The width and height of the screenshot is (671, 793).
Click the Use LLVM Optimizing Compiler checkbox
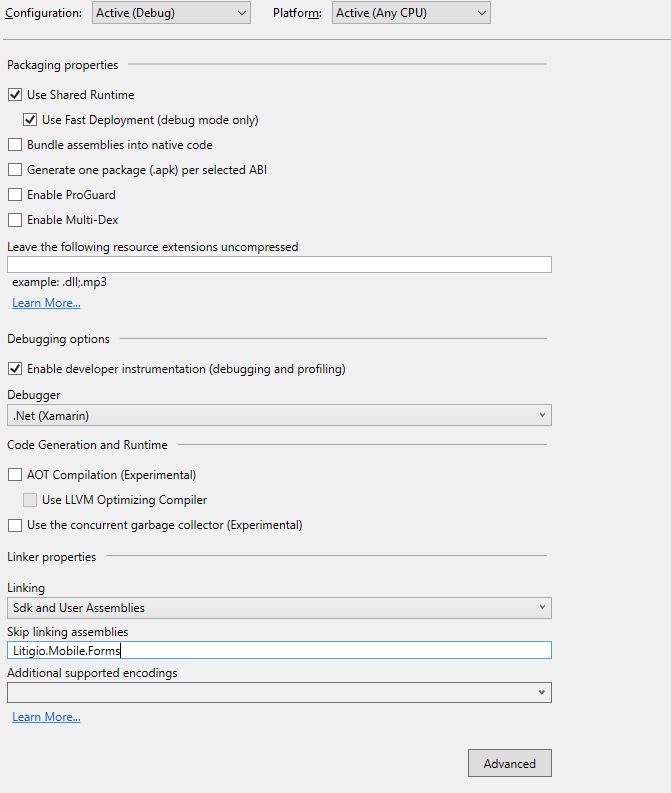(30, 500)
